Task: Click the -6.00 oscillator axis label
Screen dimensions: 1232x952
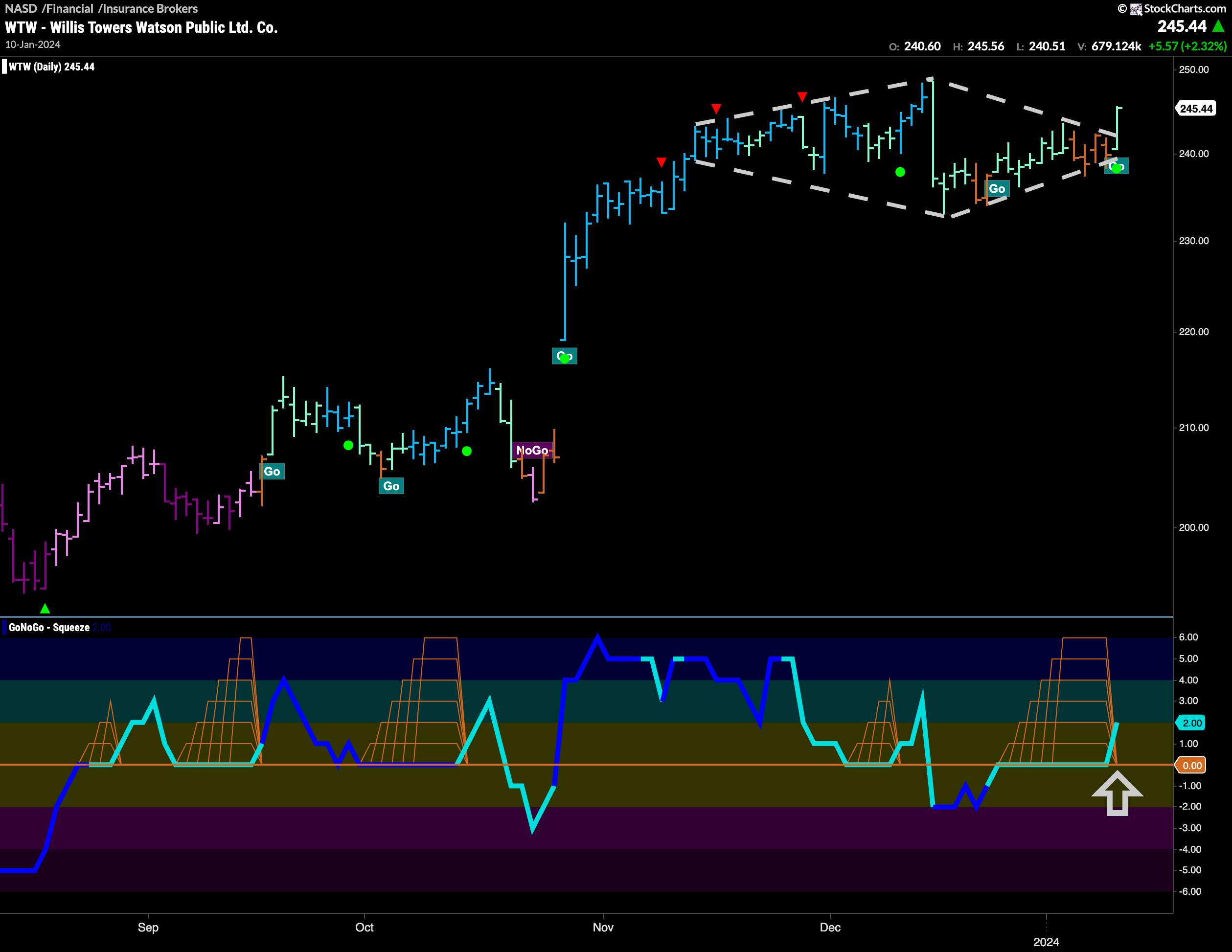Action: pos(1190,892)
